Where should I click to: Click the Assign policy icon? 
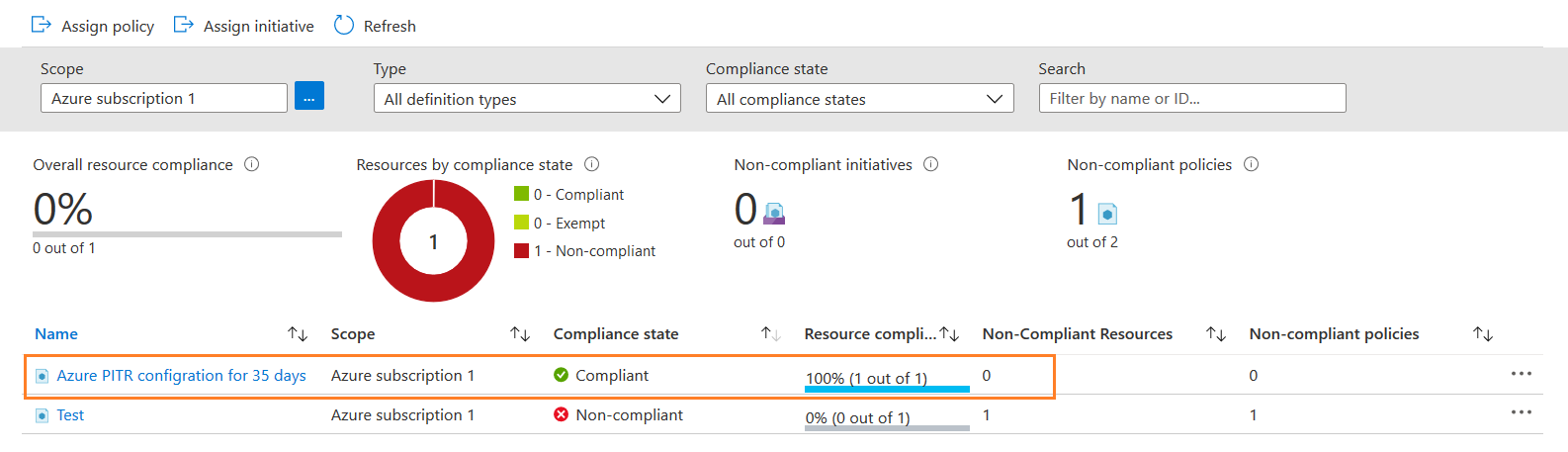(x=42, y=25)
